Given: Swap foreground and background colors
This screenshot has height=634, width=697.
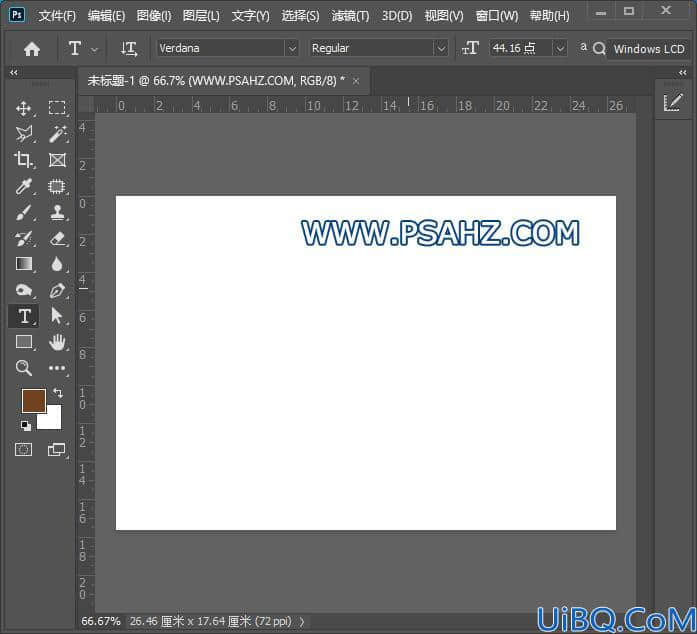Looking at the screenshot, I should click(x=58, y=393).
